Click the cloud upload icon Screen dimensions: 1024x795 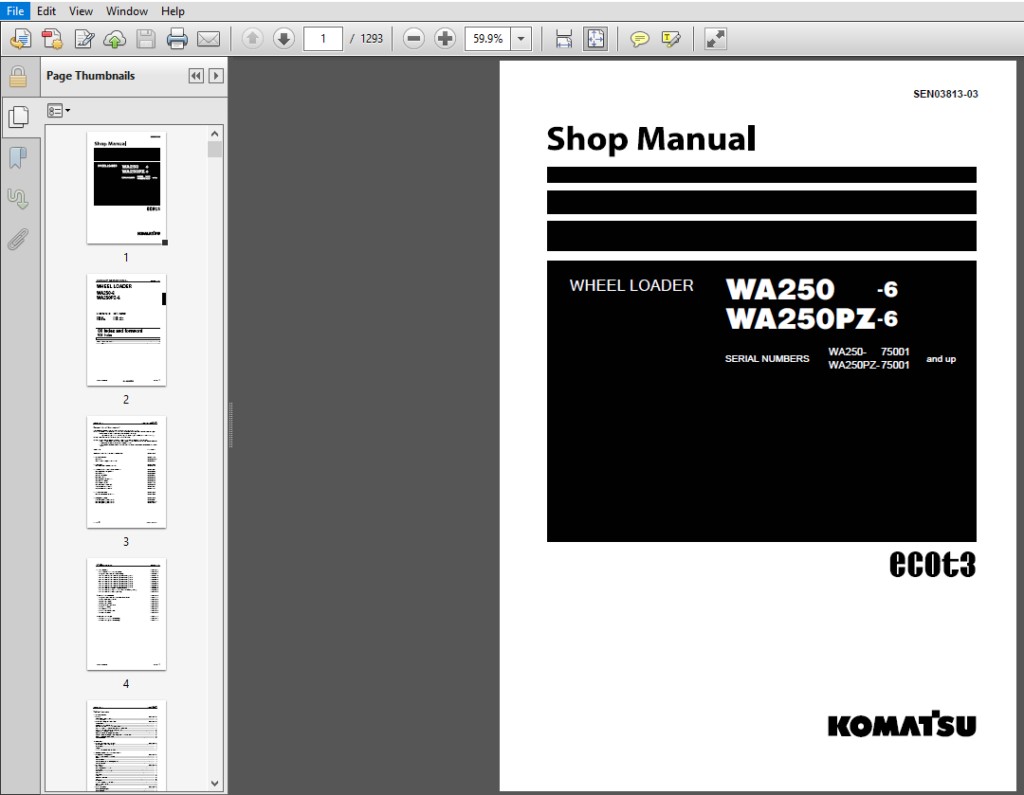click(x=115, y=39)
